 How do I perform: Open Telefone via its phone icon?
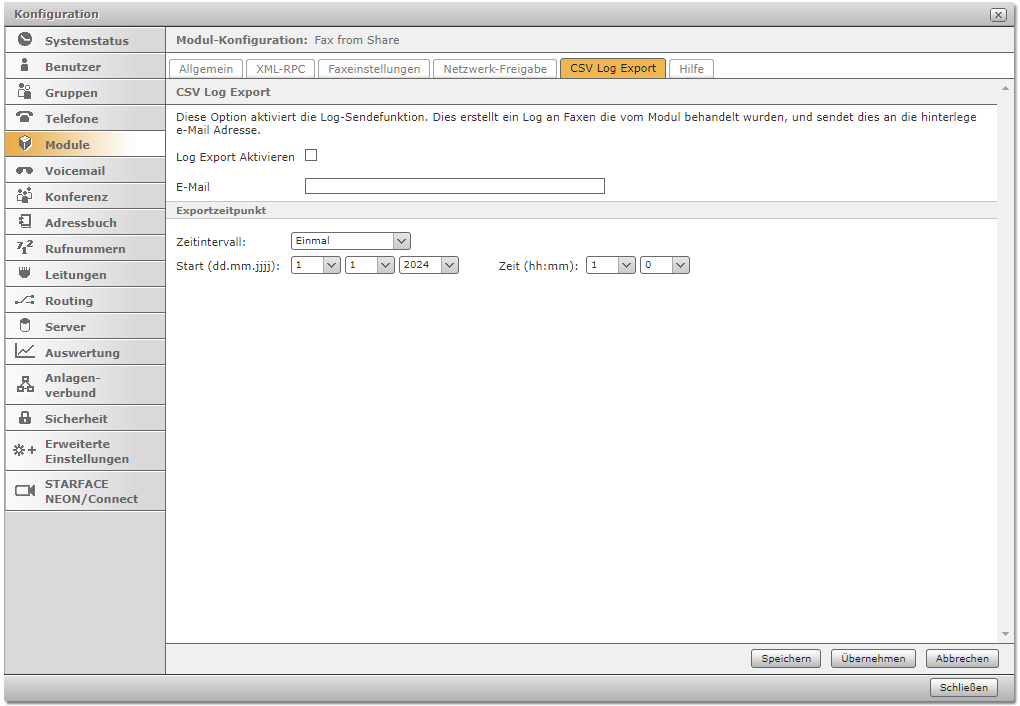[x=25, y=119]
